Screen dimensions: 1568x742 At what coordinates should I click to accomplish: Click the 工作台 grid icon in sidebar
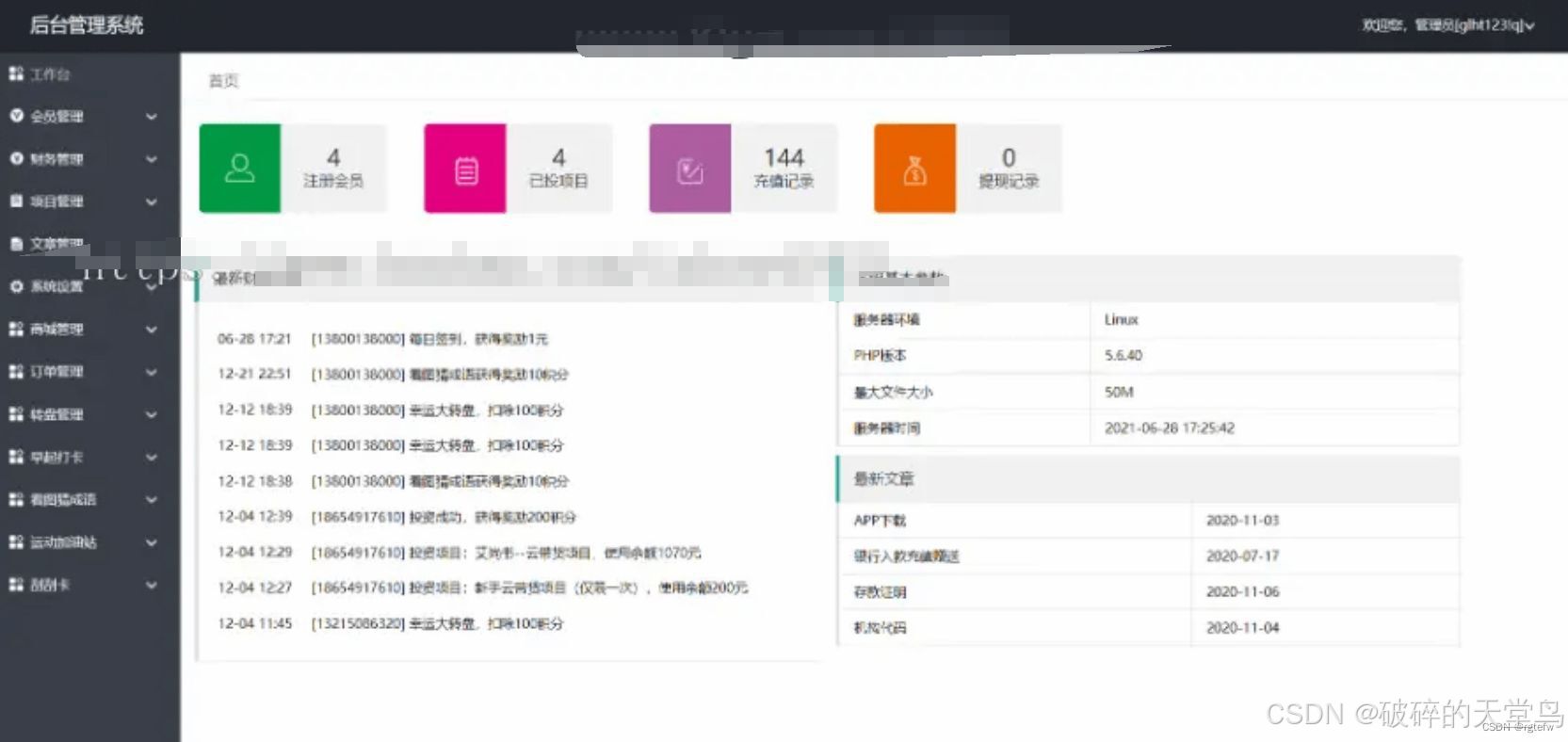click(x=16, y=73)
